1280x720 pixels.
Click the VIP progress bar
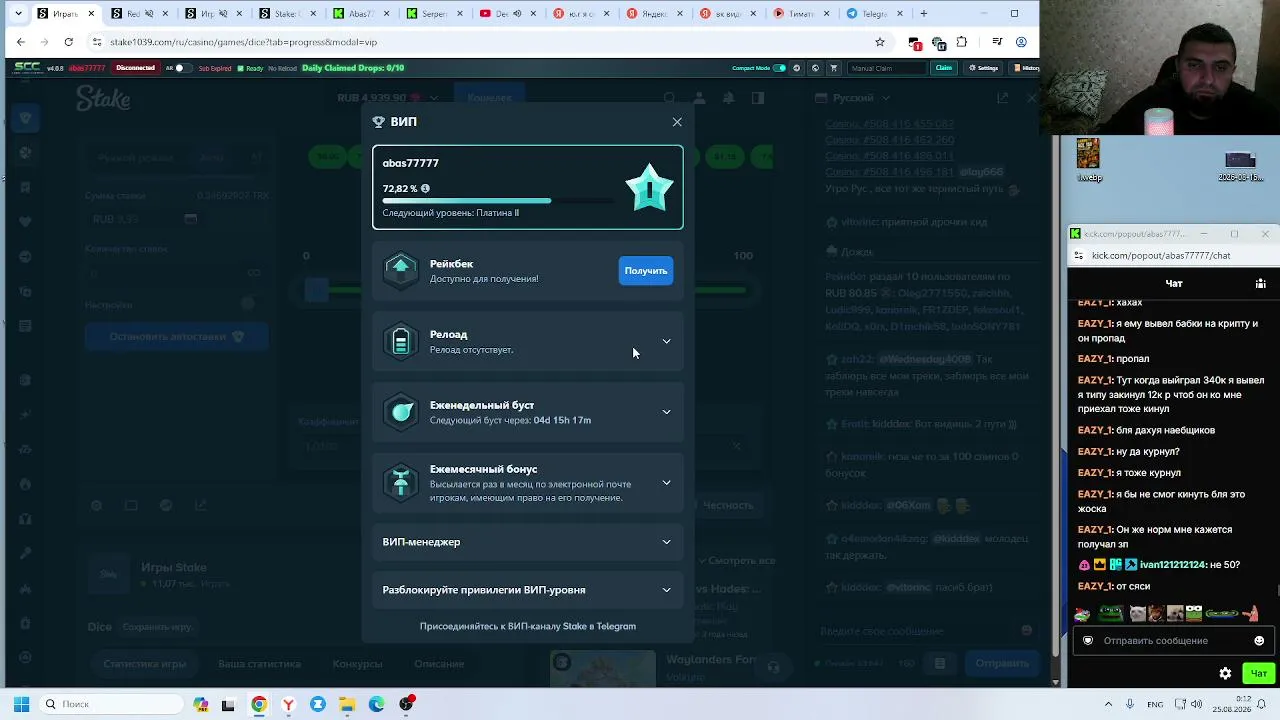coord(498,201)
